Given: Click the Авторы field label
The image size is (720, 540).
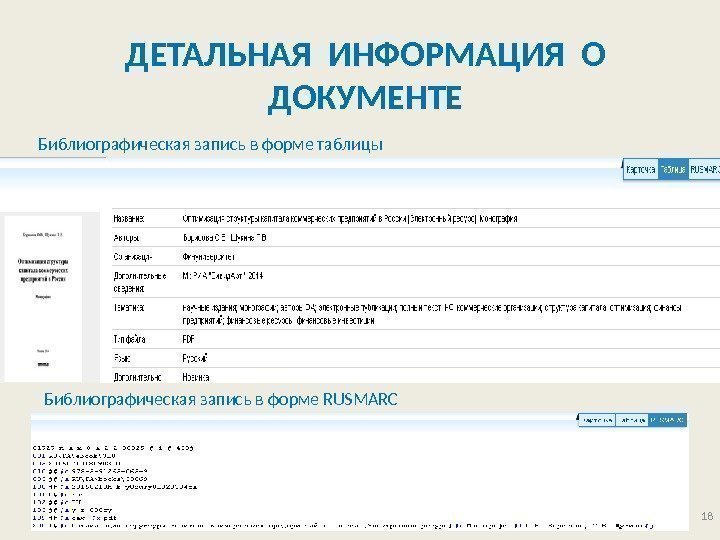Looking at the screenshot, I should (x=126, y=238).
